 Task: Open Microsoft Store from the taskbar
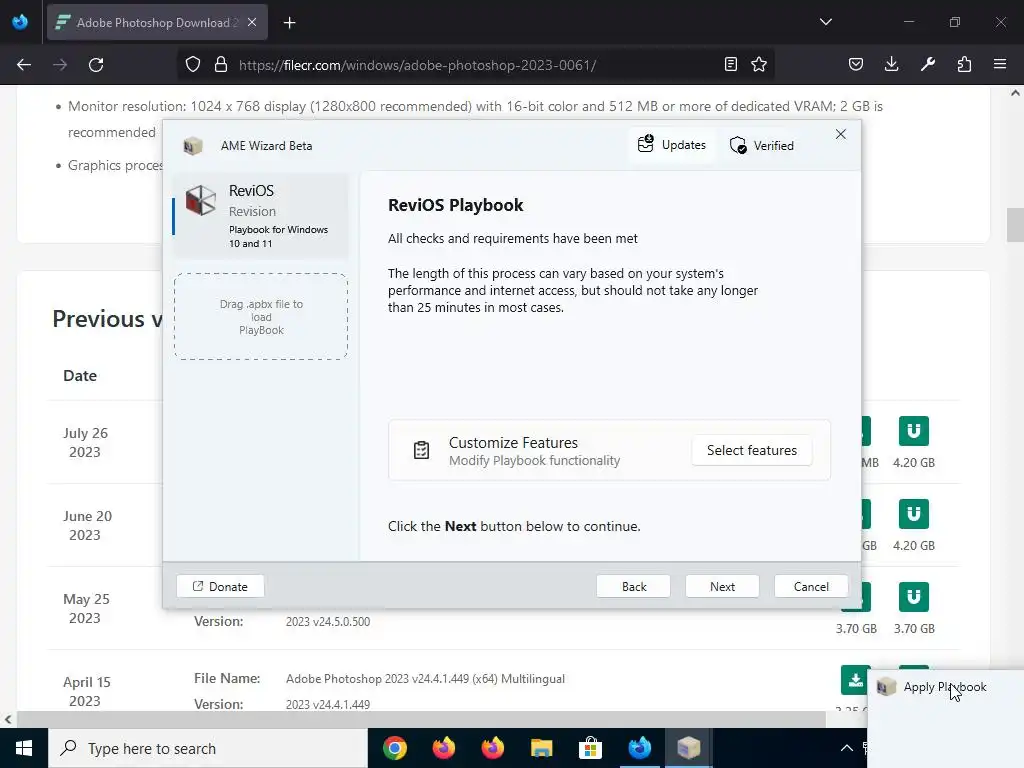(590, 748)
